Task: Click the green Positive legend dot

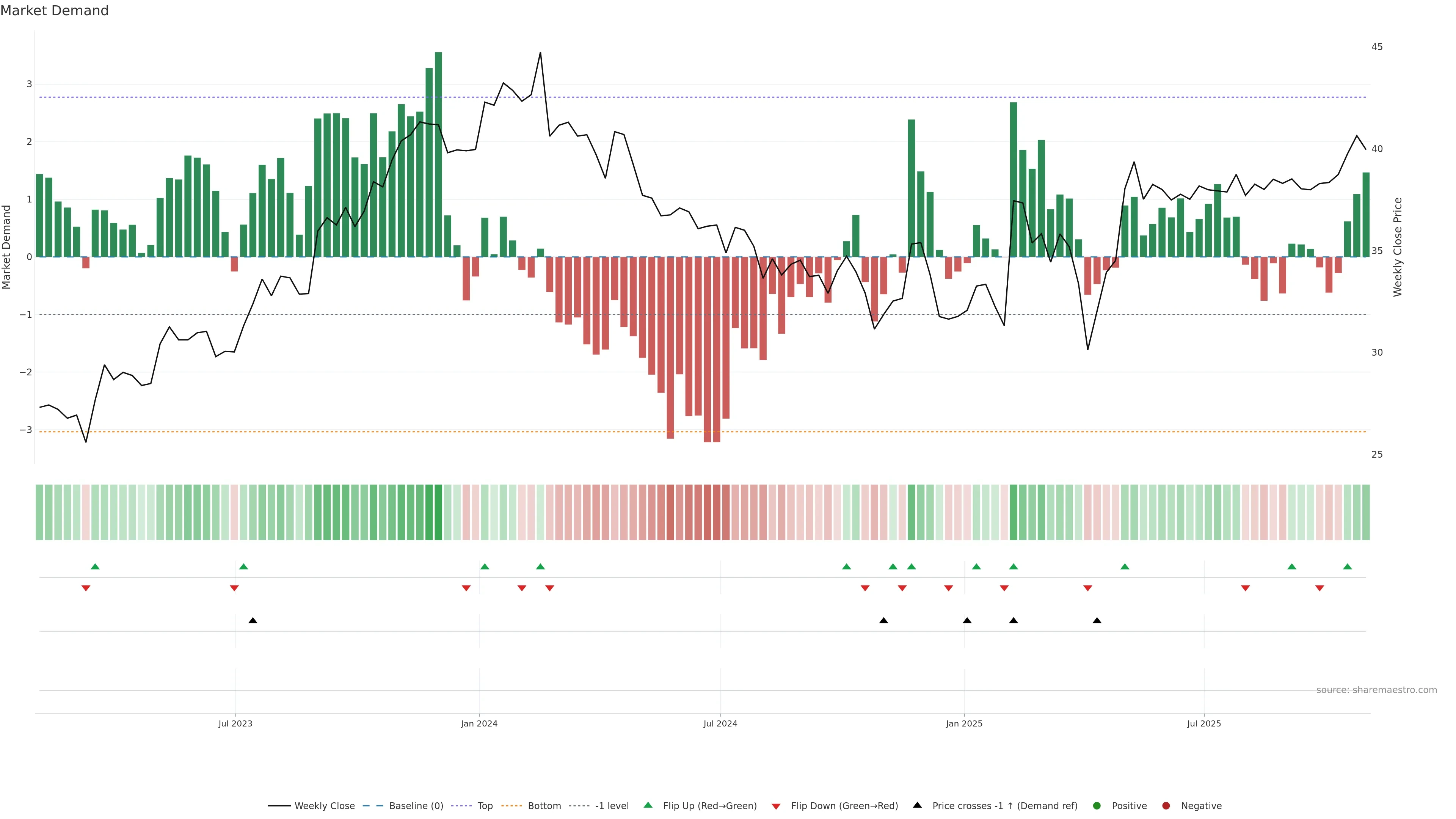Action: tap(1097, 805)
